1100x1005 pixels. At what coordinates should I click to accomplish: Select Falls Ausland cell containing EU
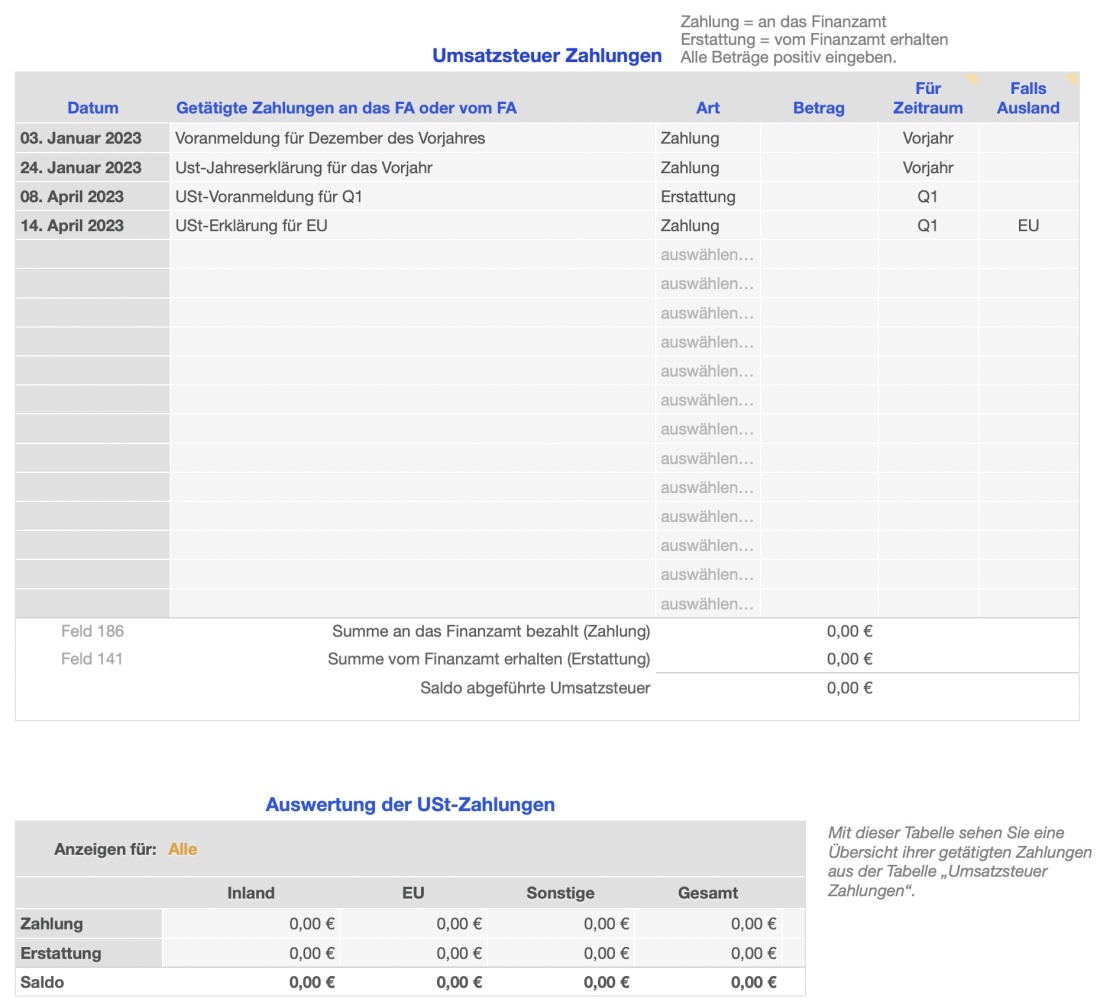[x=1027, y=225]
